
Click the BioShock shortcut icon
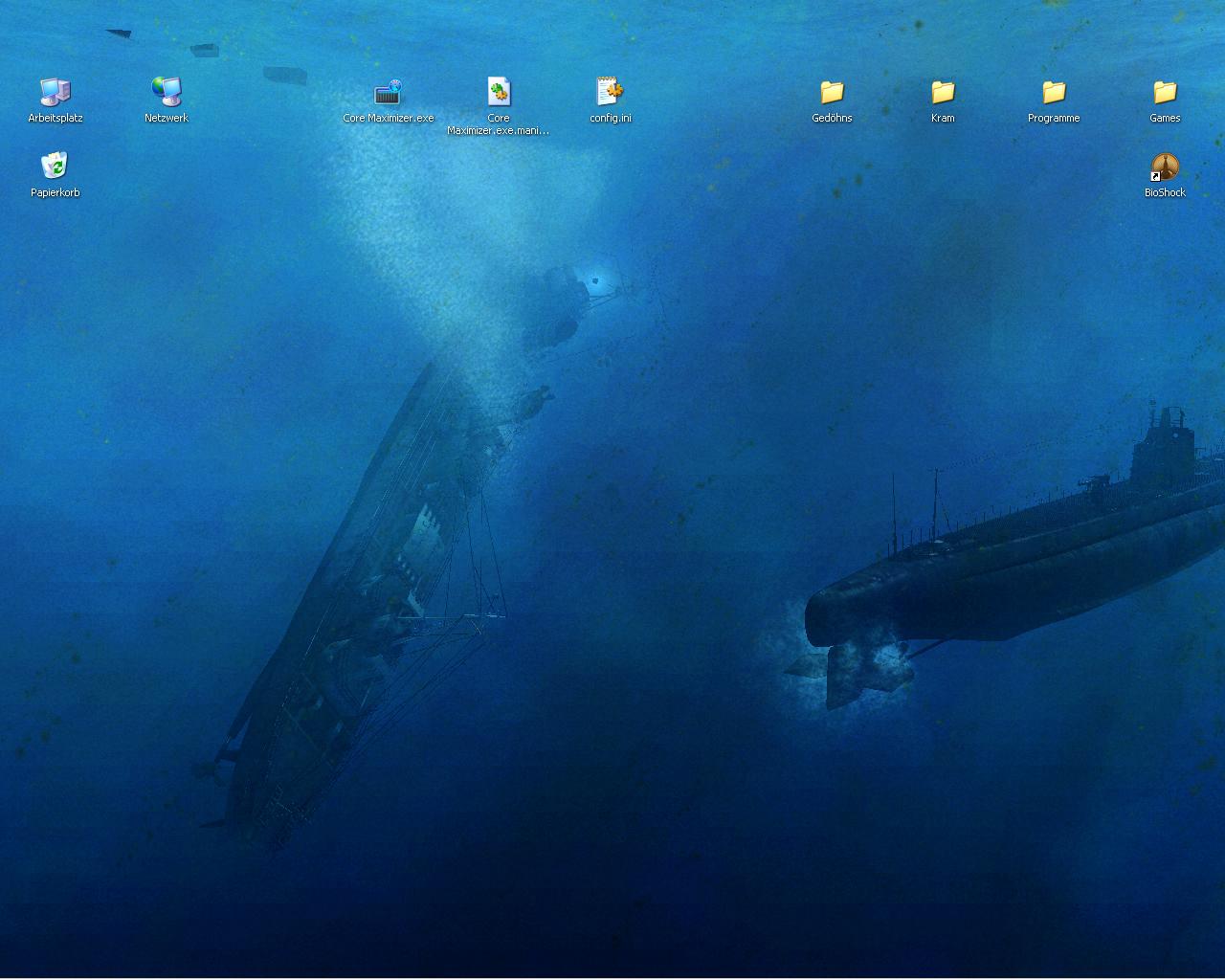1165,167
